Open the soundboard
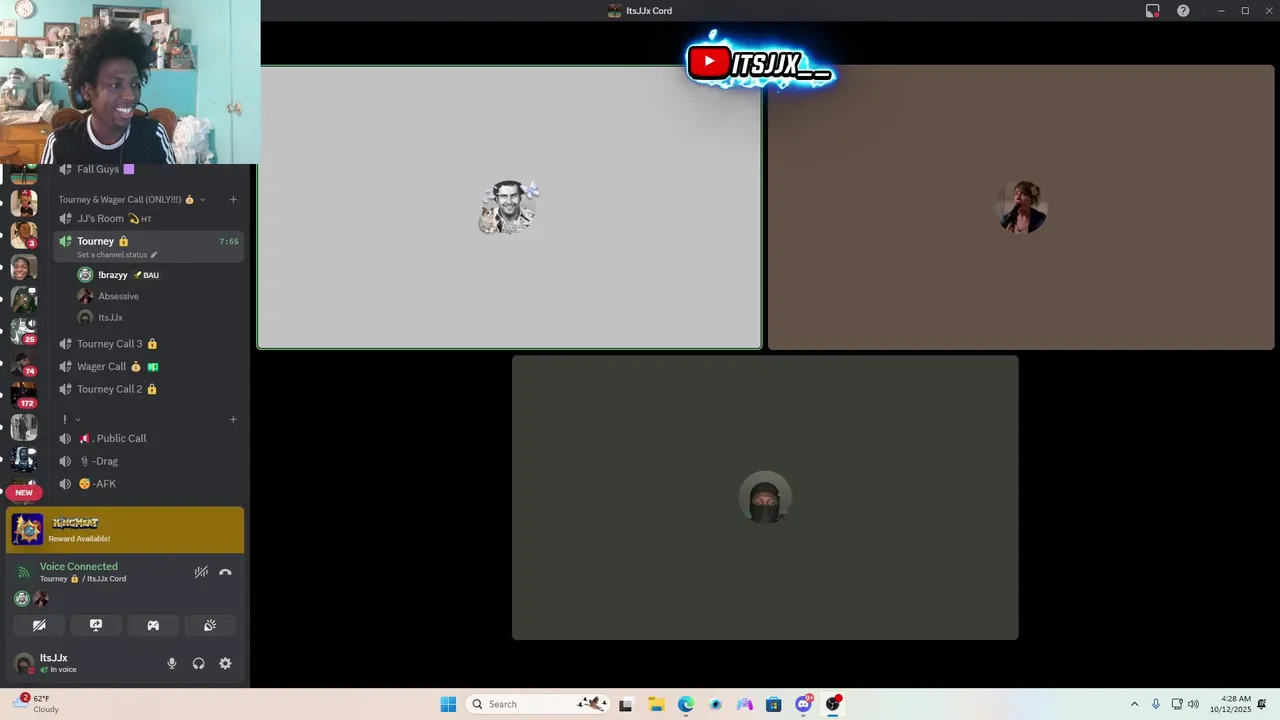This screenshot has height=720, width=1280. 210,625
